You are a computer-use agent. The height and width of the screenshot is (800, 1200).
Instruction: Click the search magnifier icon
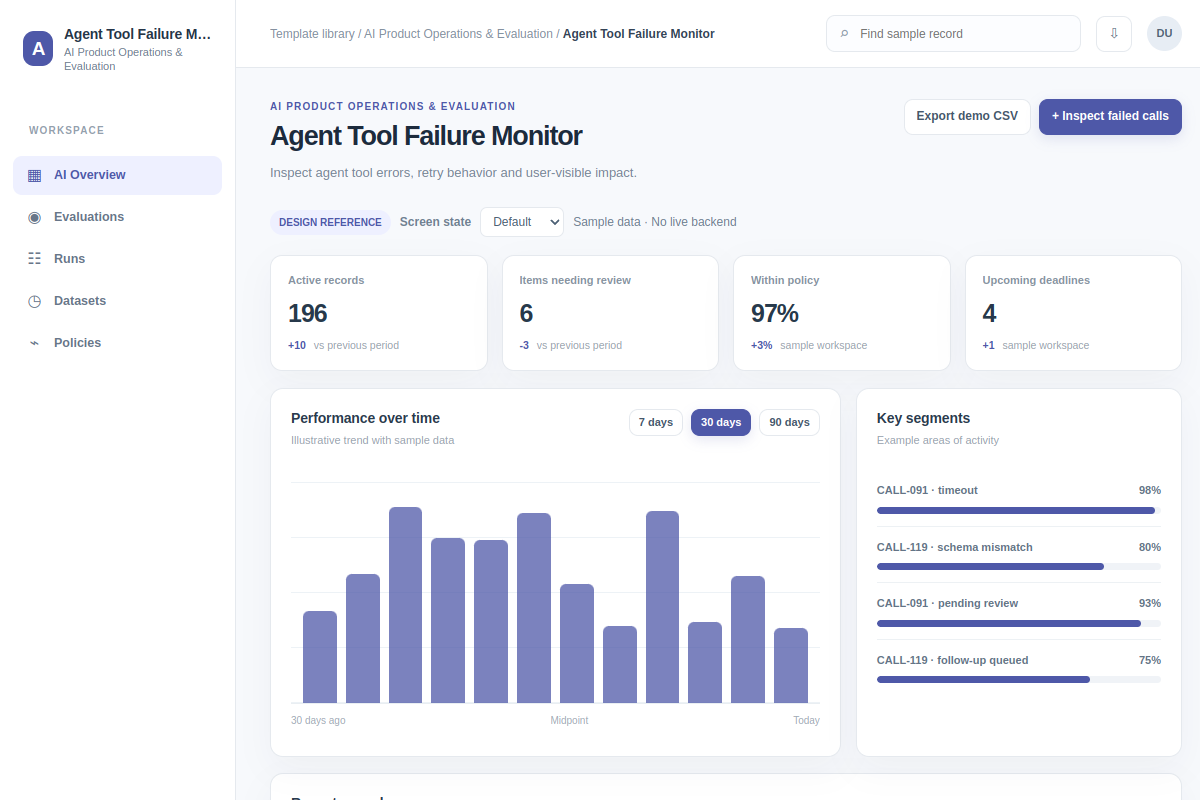click(844, 34)
